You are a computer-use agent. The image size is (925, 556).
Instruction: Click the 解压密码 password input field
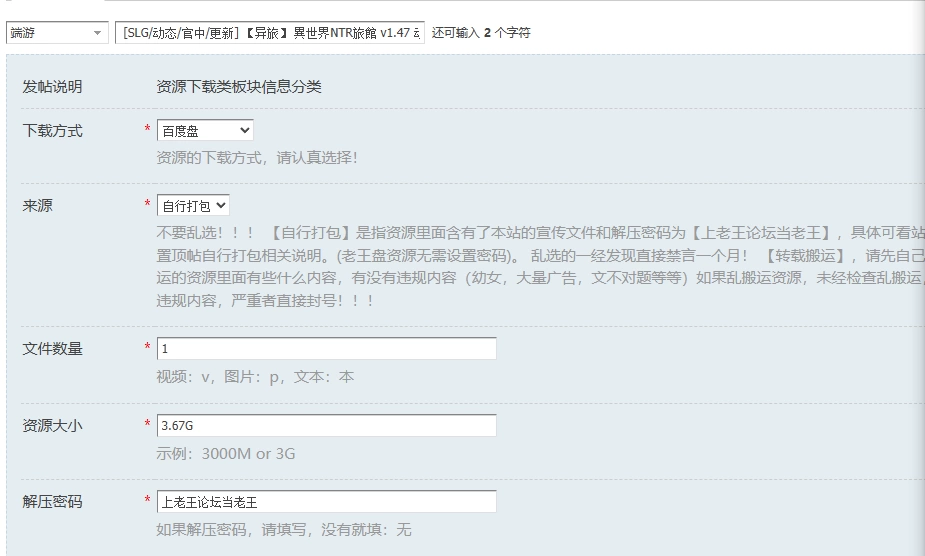pyautogui.click(x=327, y=502)
